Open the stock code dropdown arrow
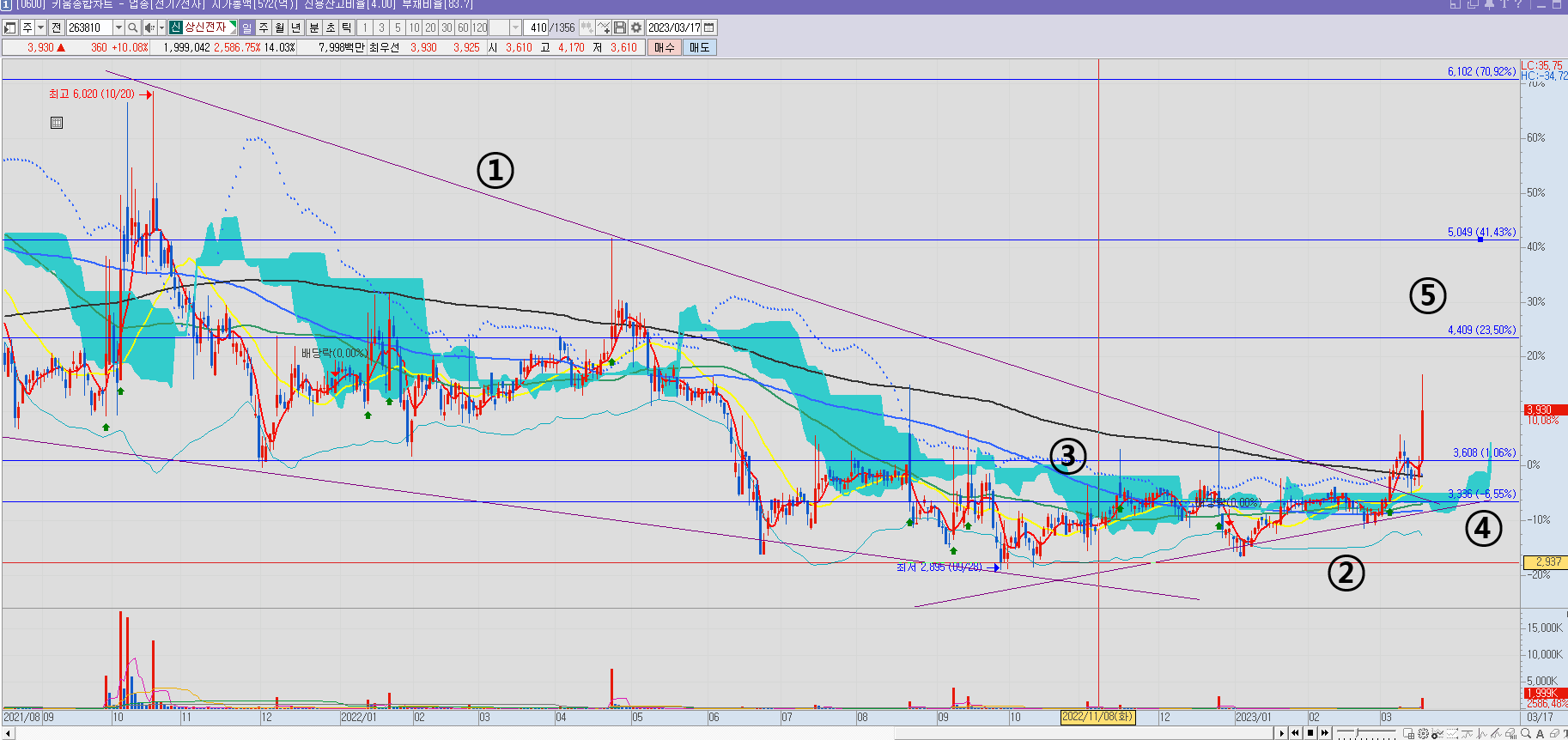The image size is (1568, 740). [x=119, y=27]
